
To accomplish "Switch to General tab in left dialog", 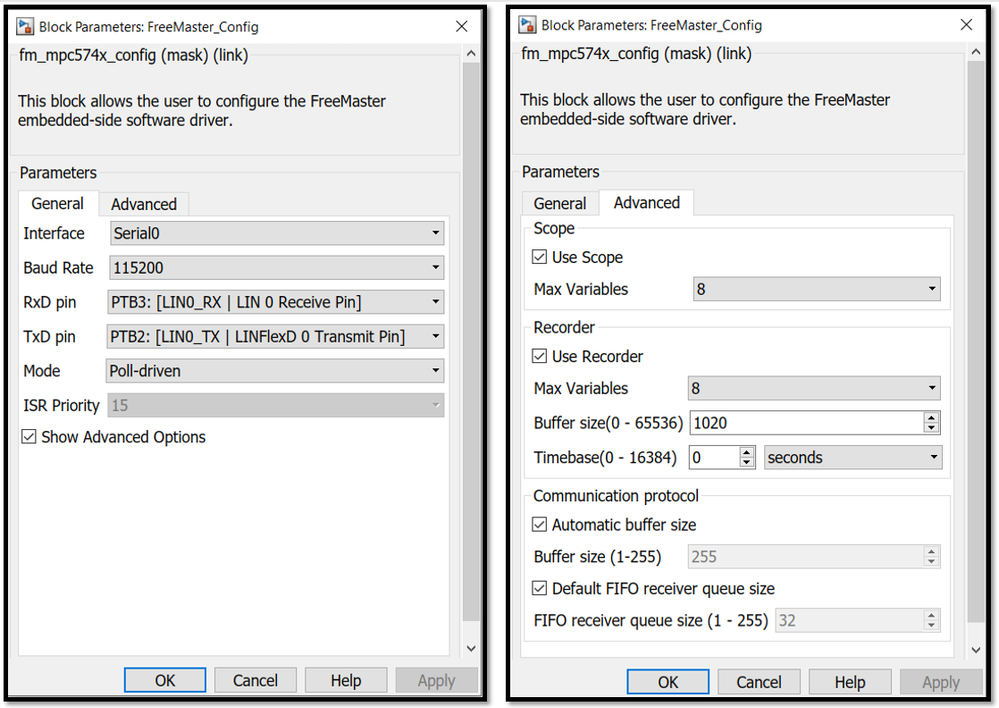I will pos(57,204).
